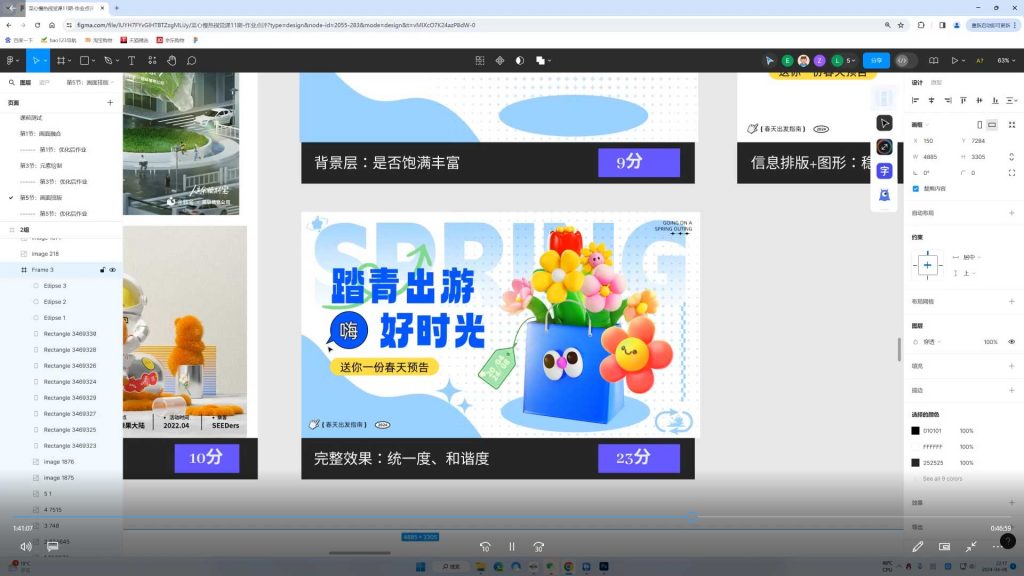Open the 63% zoom dropdown
1024x576 pixels.
click(1002, 60)
